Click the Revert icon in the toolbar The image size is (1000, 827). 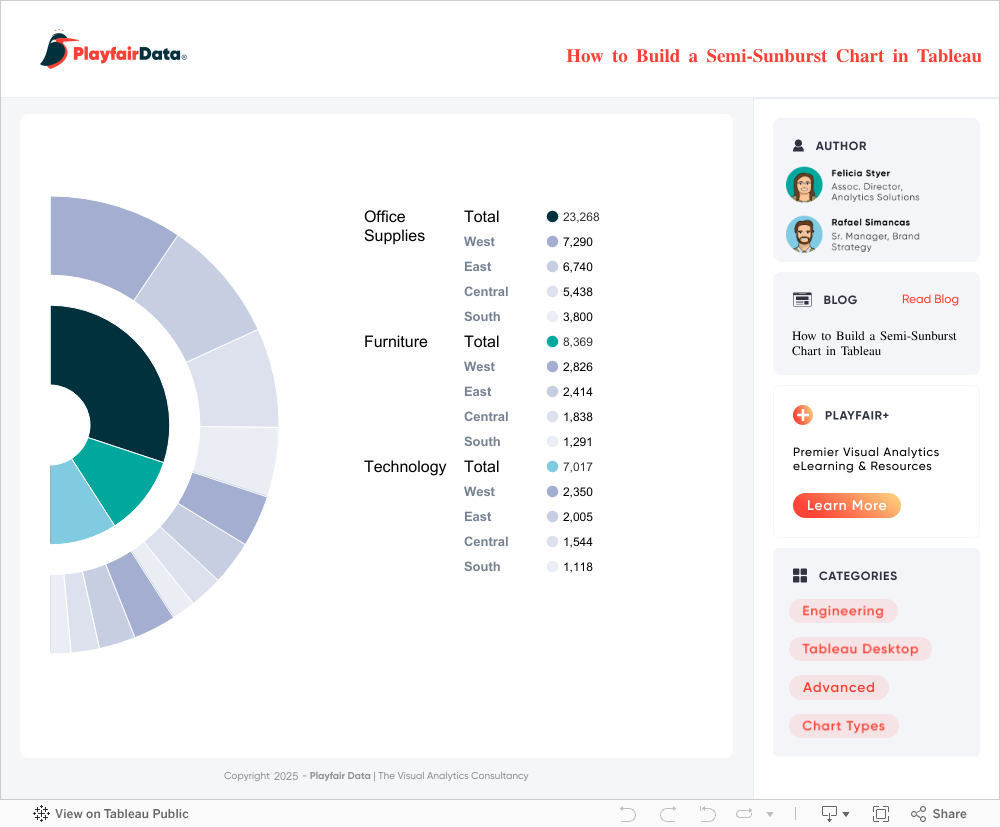point(707,814)
